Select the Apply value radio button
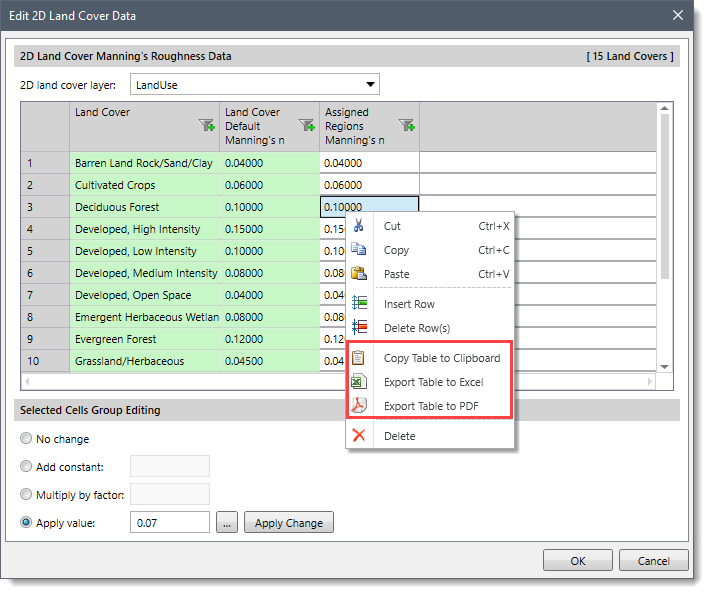709x594 pixels. (26, 523)
